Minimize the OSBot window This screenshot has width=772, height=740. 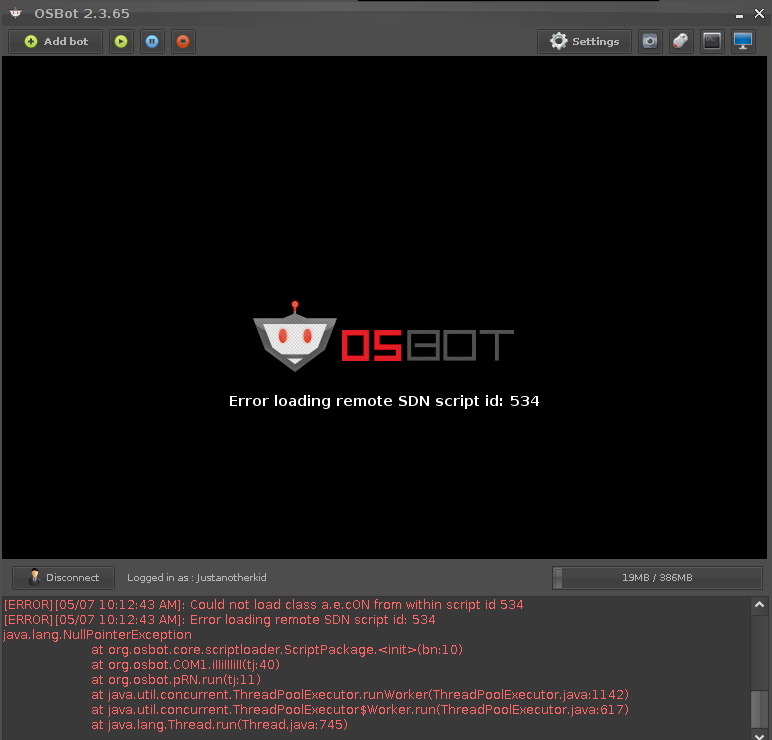(739, 15)
